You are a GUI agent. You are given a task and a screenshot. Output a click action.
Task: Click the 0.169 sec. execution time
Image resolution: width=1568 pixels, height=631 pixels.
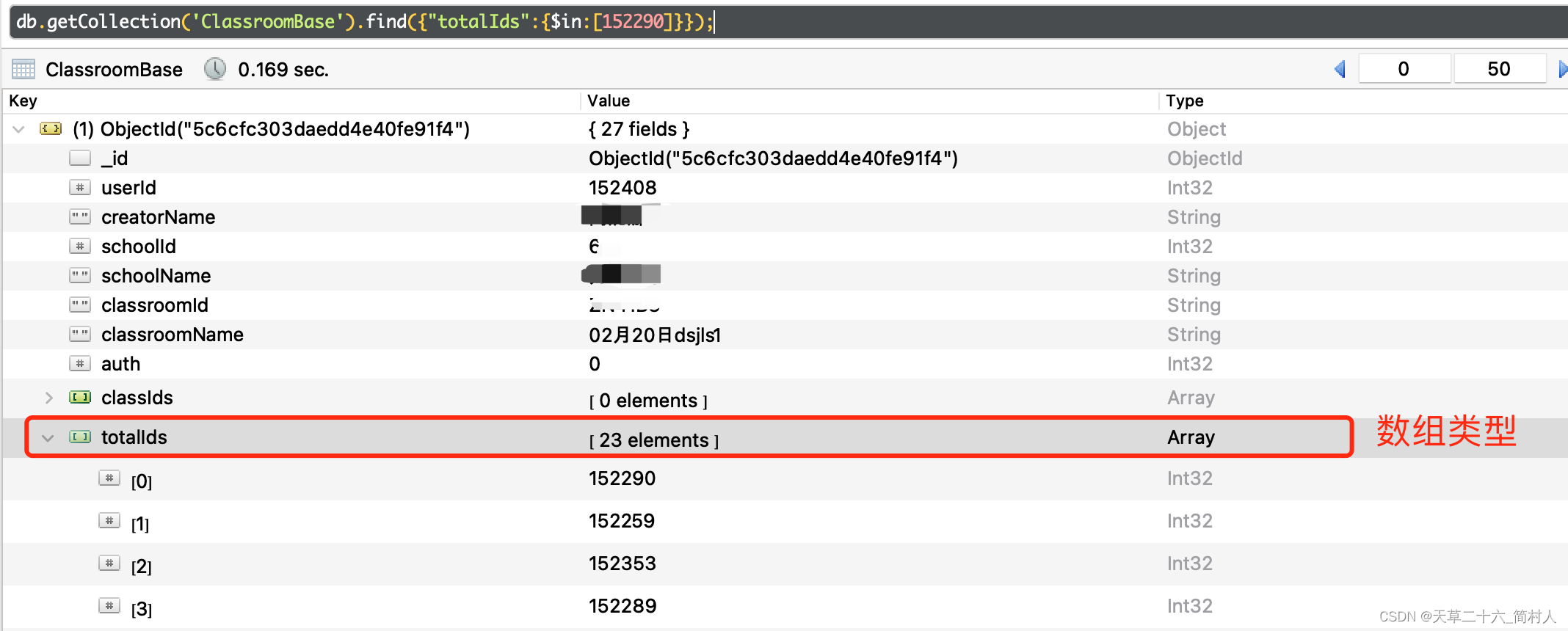point(283,70)
